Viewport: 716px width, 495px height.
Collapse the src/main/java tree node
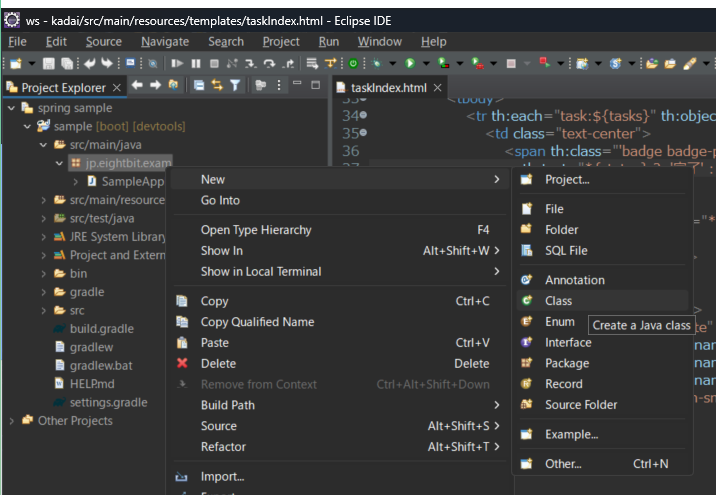click(x=43, y=145)
